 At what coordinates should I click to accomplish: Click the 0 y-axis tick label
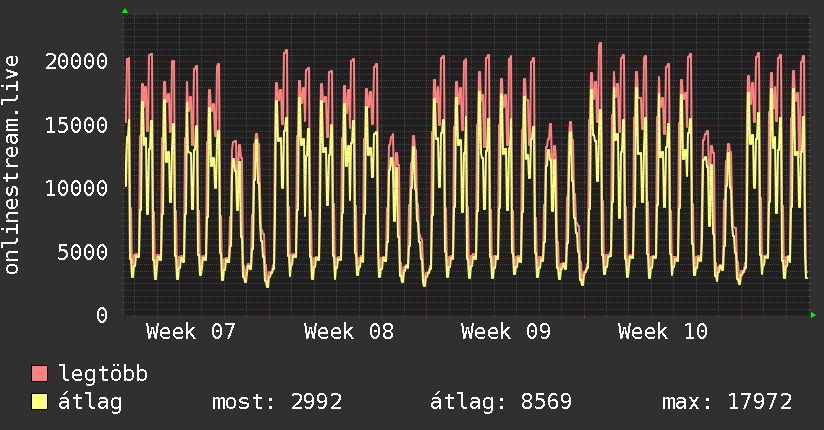[x=102, y=315]
